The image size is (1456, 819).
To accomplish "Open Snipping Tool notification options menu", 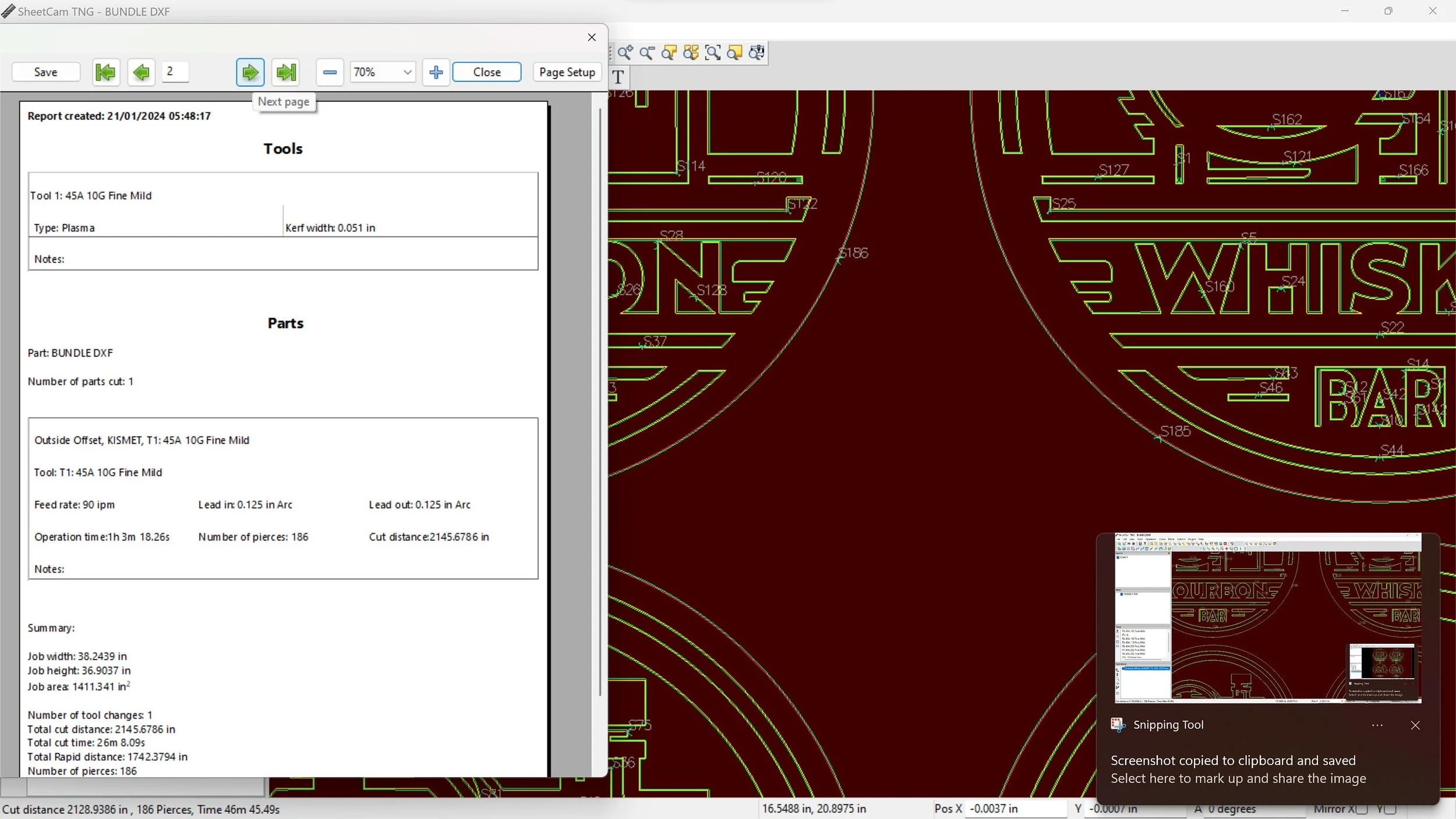I will pyautogui.click(x=1377, y=725).
